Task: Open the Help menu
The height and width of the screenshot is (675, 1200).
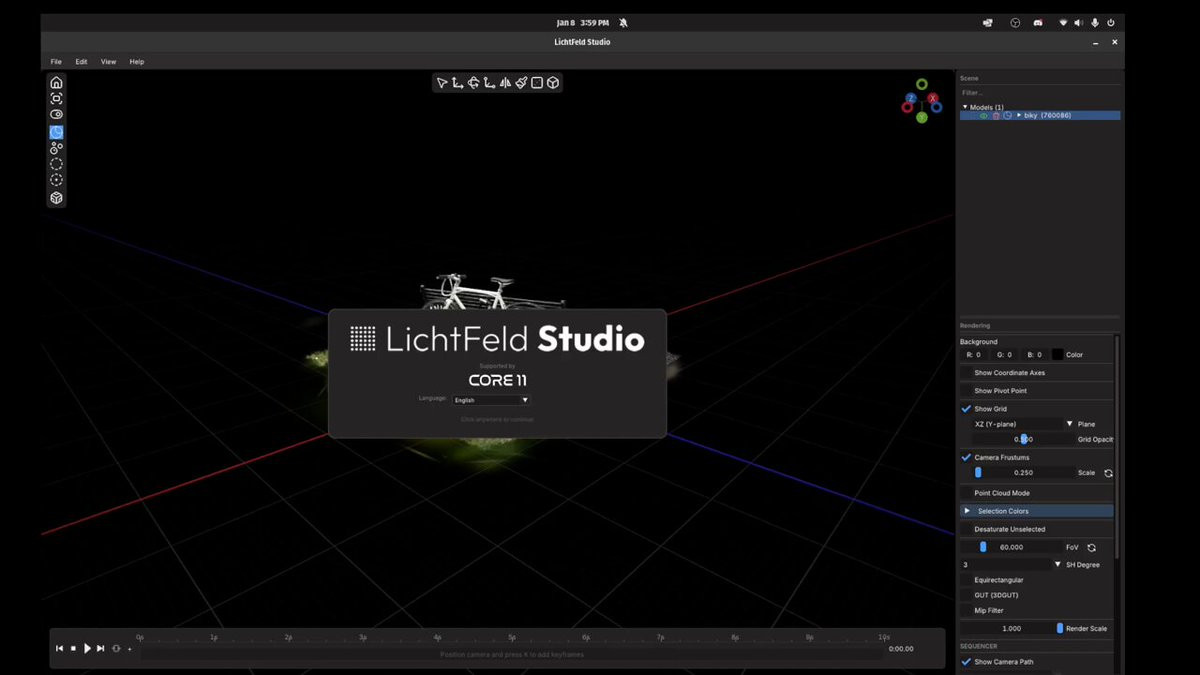Action: pyautogui.click(x=137, y=62)
